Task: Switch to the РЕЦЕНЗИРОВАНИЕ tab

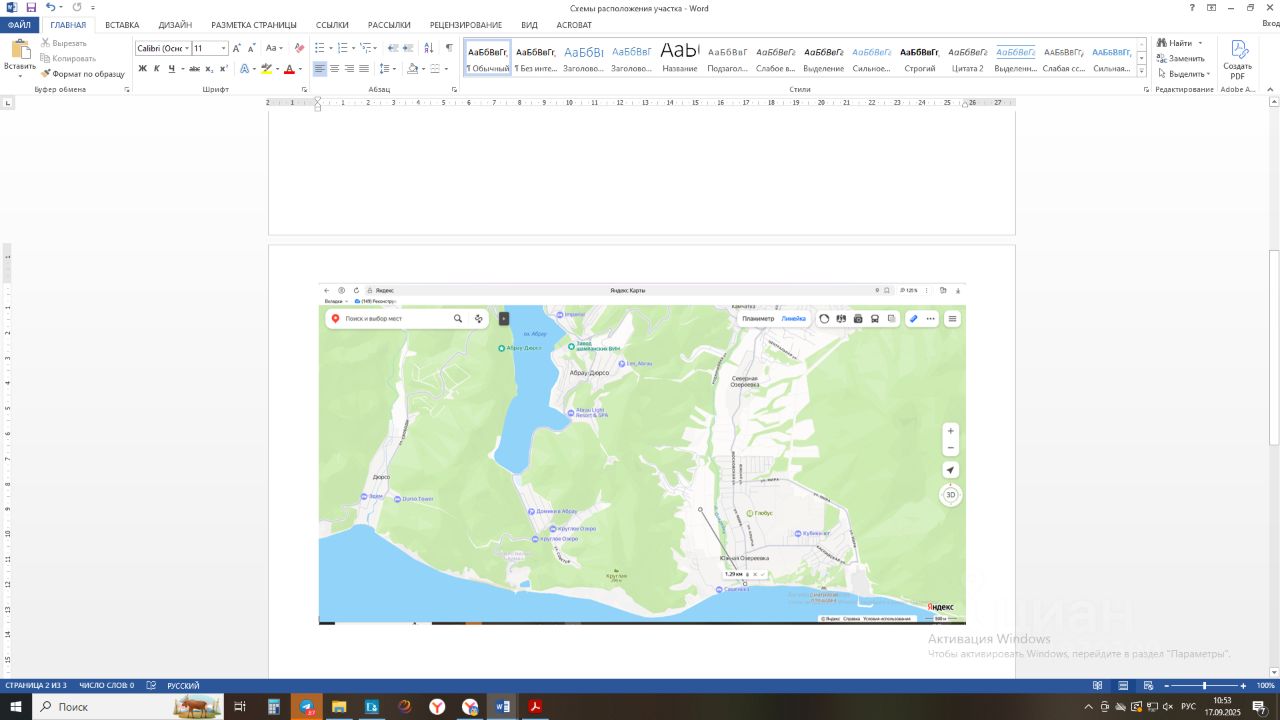Action: pos(466,25)
